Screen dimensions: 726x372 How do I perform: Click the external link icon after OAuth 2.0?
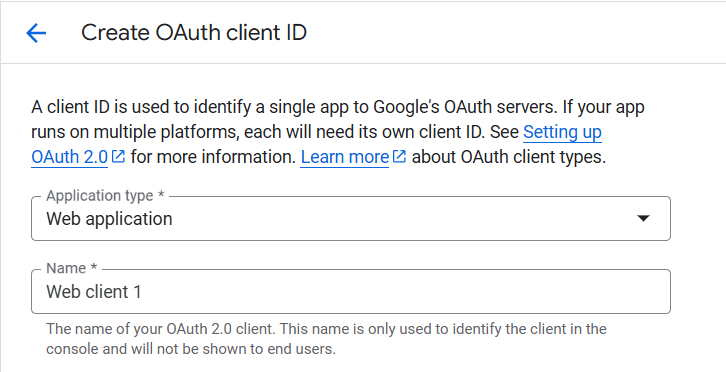click(119, 157)
